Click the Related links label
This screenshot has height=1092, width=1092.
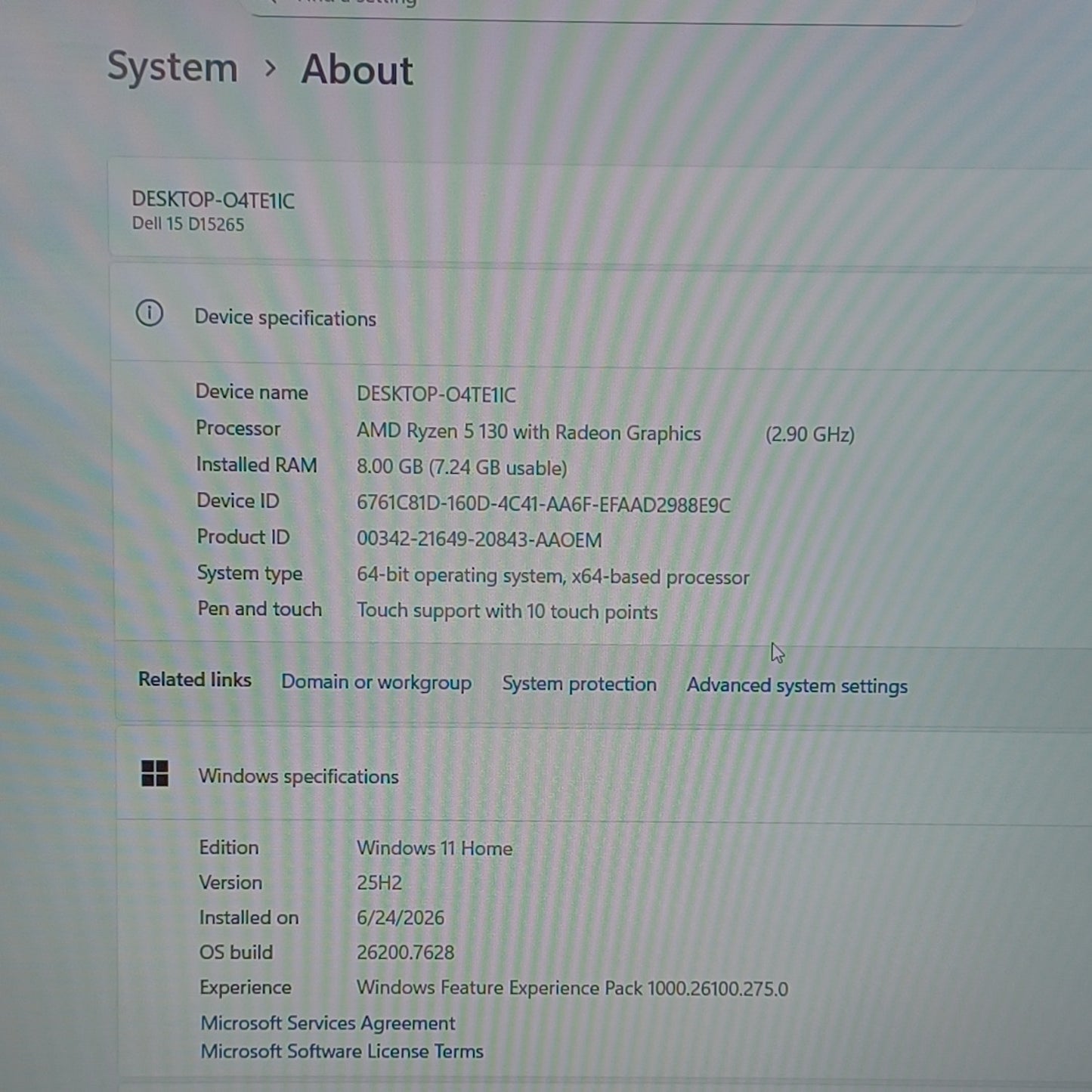pyautogui.click(x=194, y=680)
